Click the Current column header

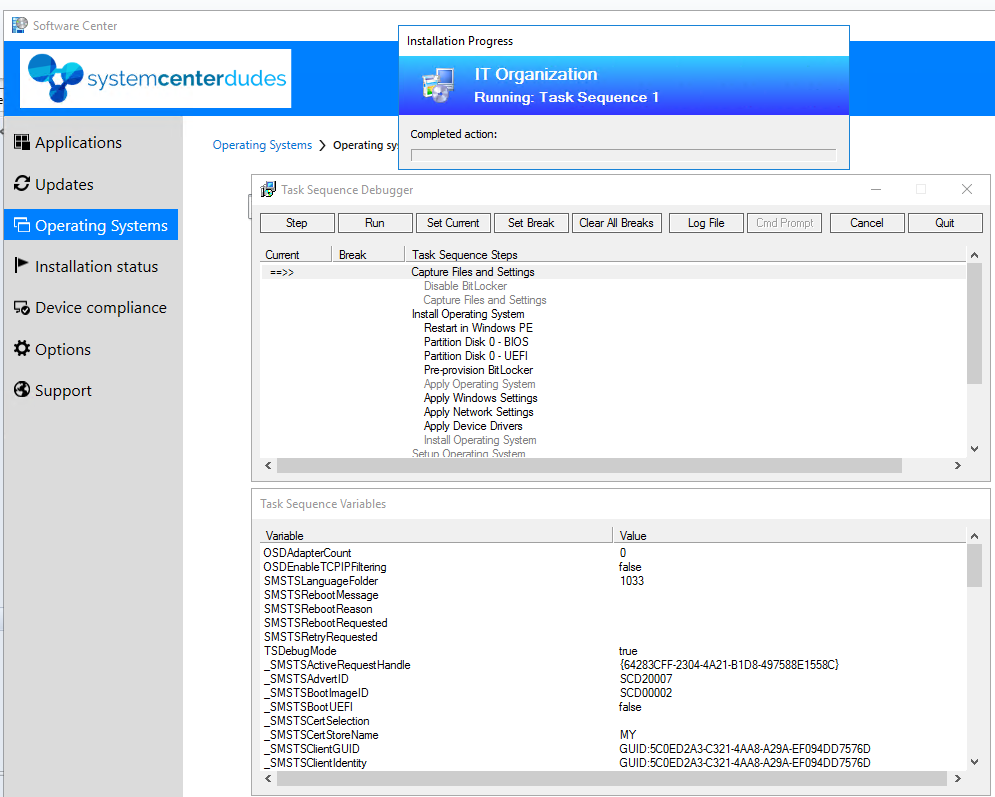[296, 254]
